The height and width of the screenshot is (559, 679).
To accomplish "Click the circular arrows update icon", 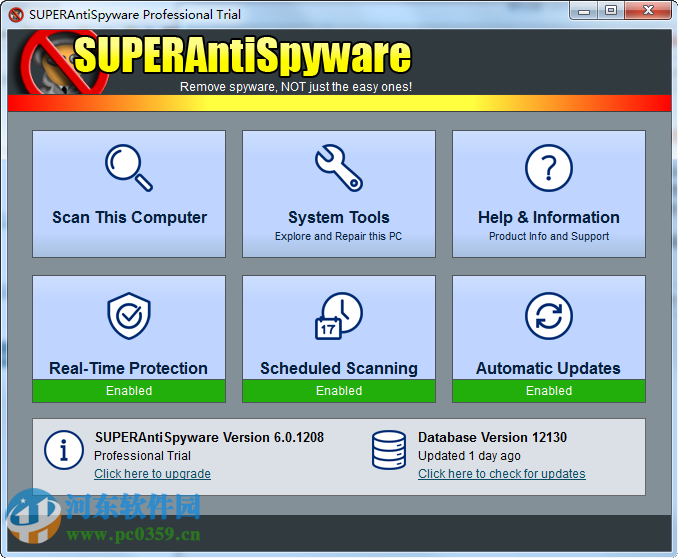I will point(549,316).
